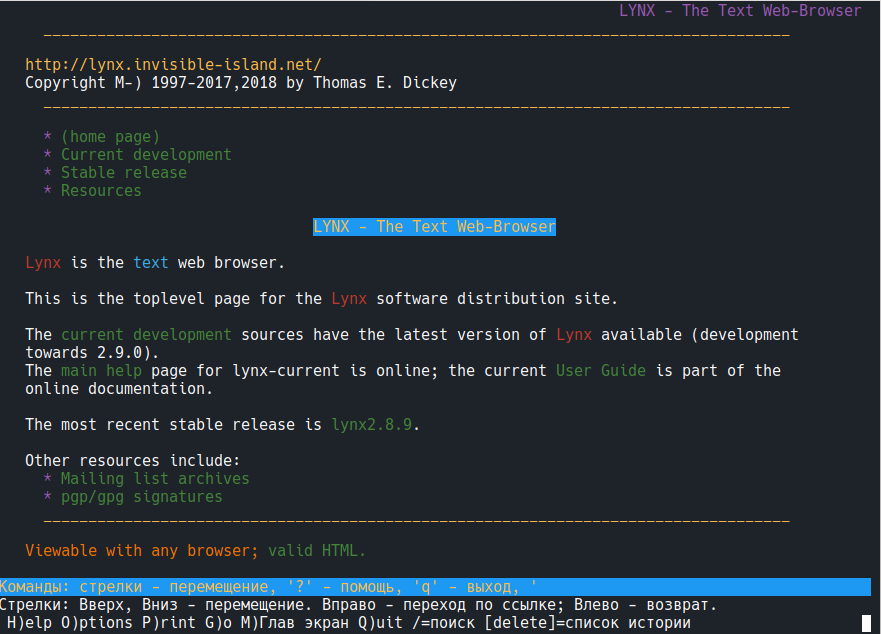Click H)elp in the bottom command line

click(29, 623)
